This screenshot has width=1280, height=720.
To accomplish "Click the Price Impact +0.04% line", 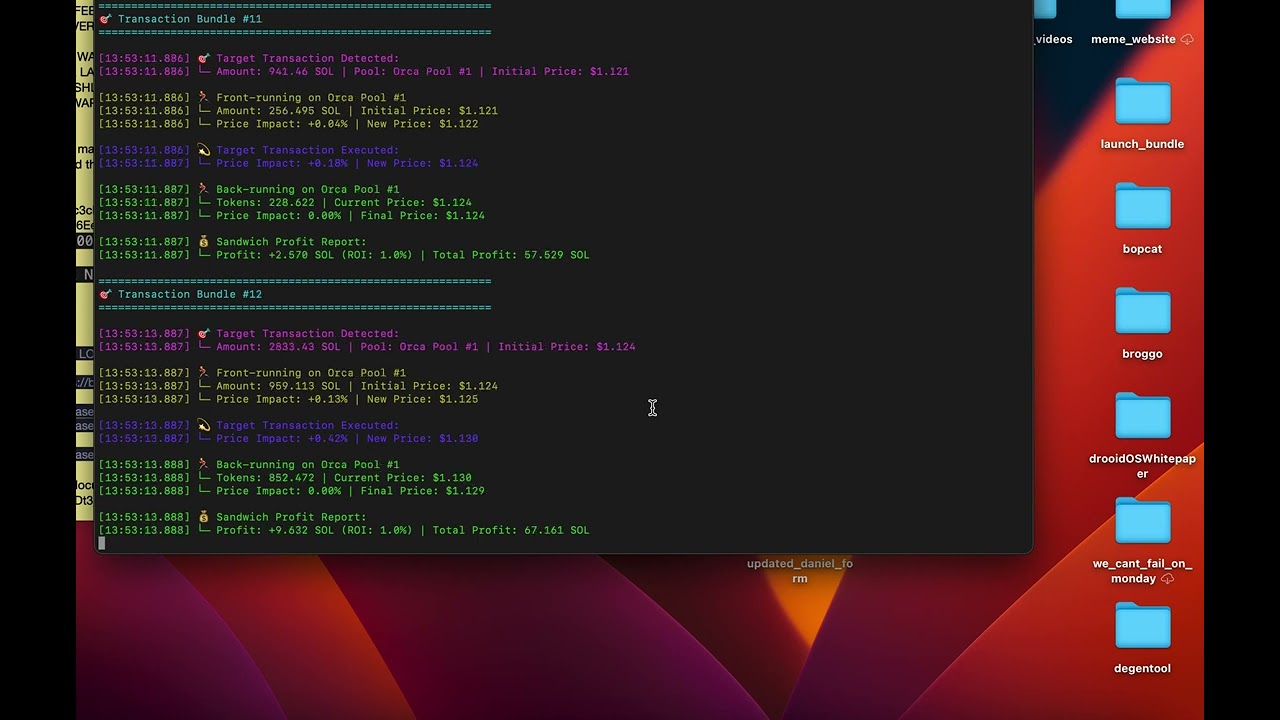I will click(x=288, y=124).
